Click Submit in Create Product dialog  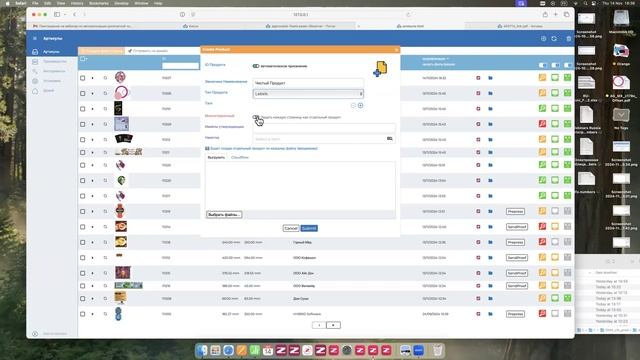coord(309,228)
